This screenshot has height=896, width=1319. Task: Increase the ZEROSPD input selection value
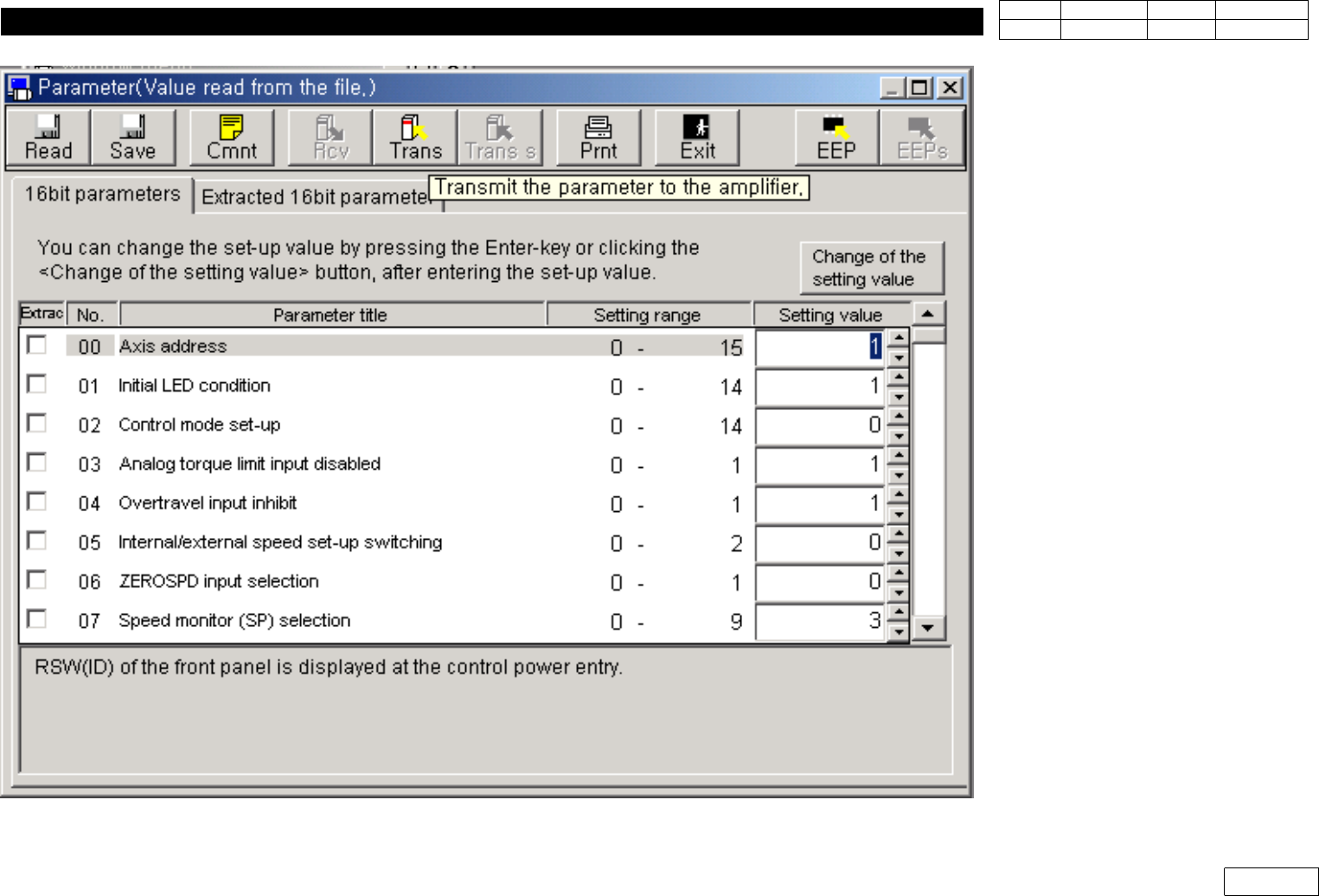click(x=899, y=573)
